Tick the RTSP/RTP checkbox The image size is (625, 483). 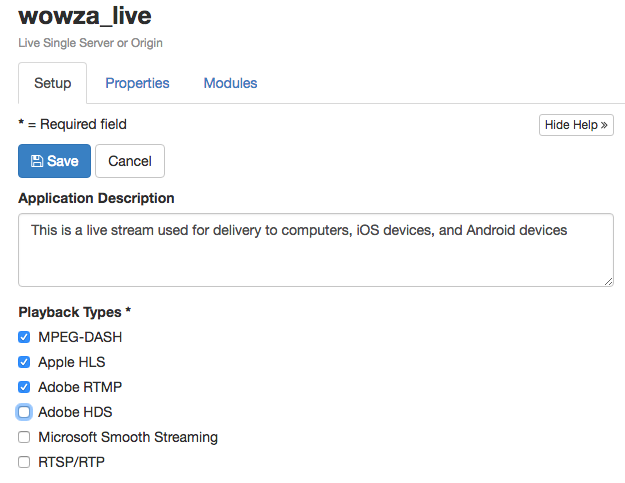pyautogui.click(x=24, y=462)
